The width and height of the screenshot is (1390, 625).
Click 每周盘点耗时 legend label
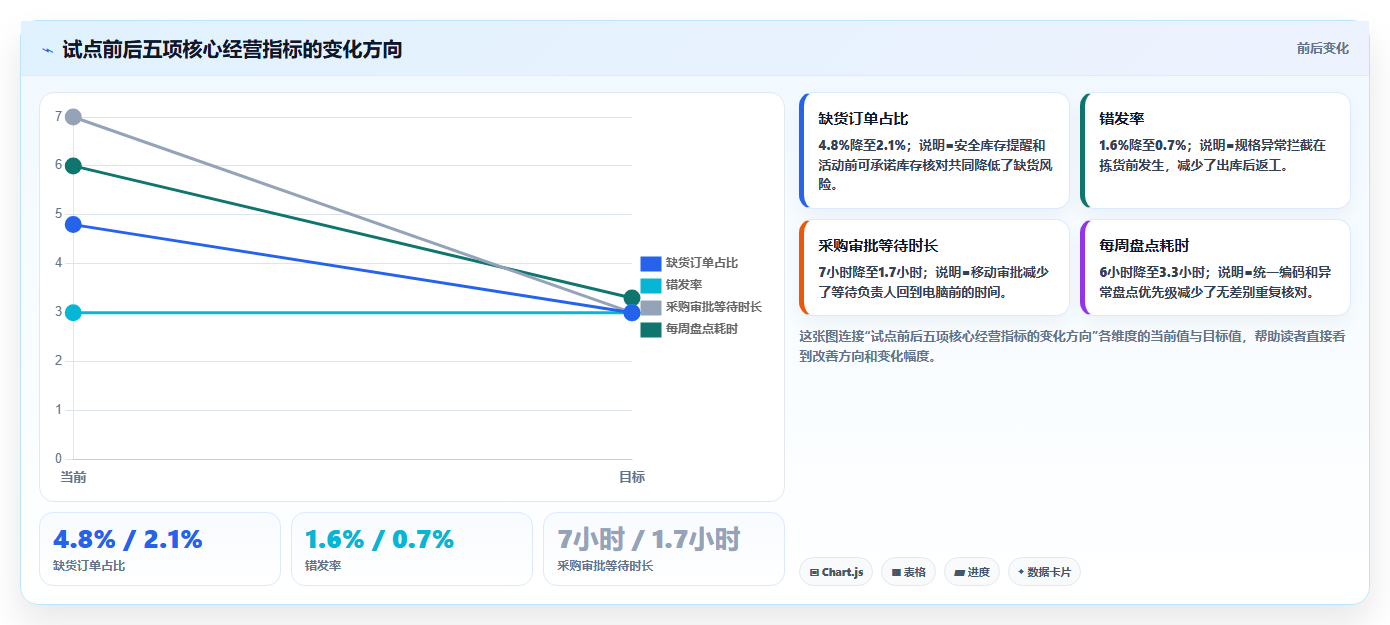point(702,329)
